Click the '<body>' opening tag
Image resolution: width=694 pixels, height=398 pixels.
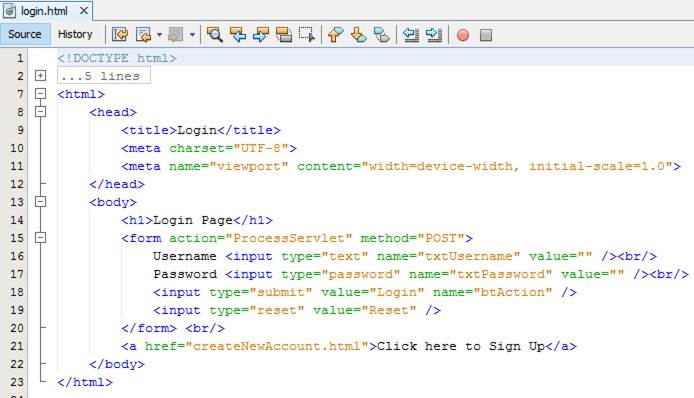click(113, 202)
